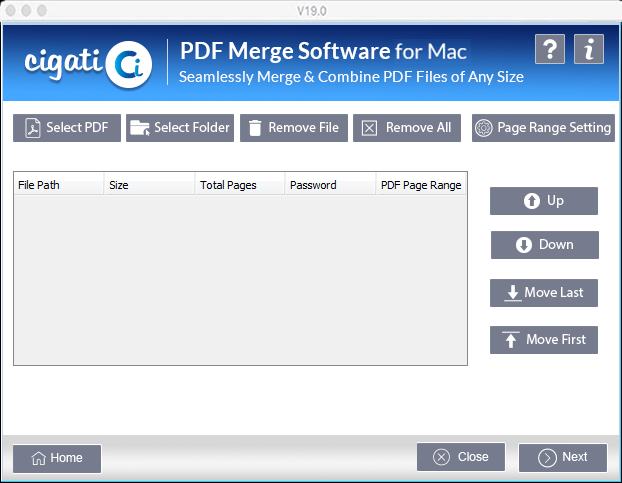Click the Total Pages column header
Viewport: 622px width, 483px height.
pyautogui.click(x=240, y=185)
